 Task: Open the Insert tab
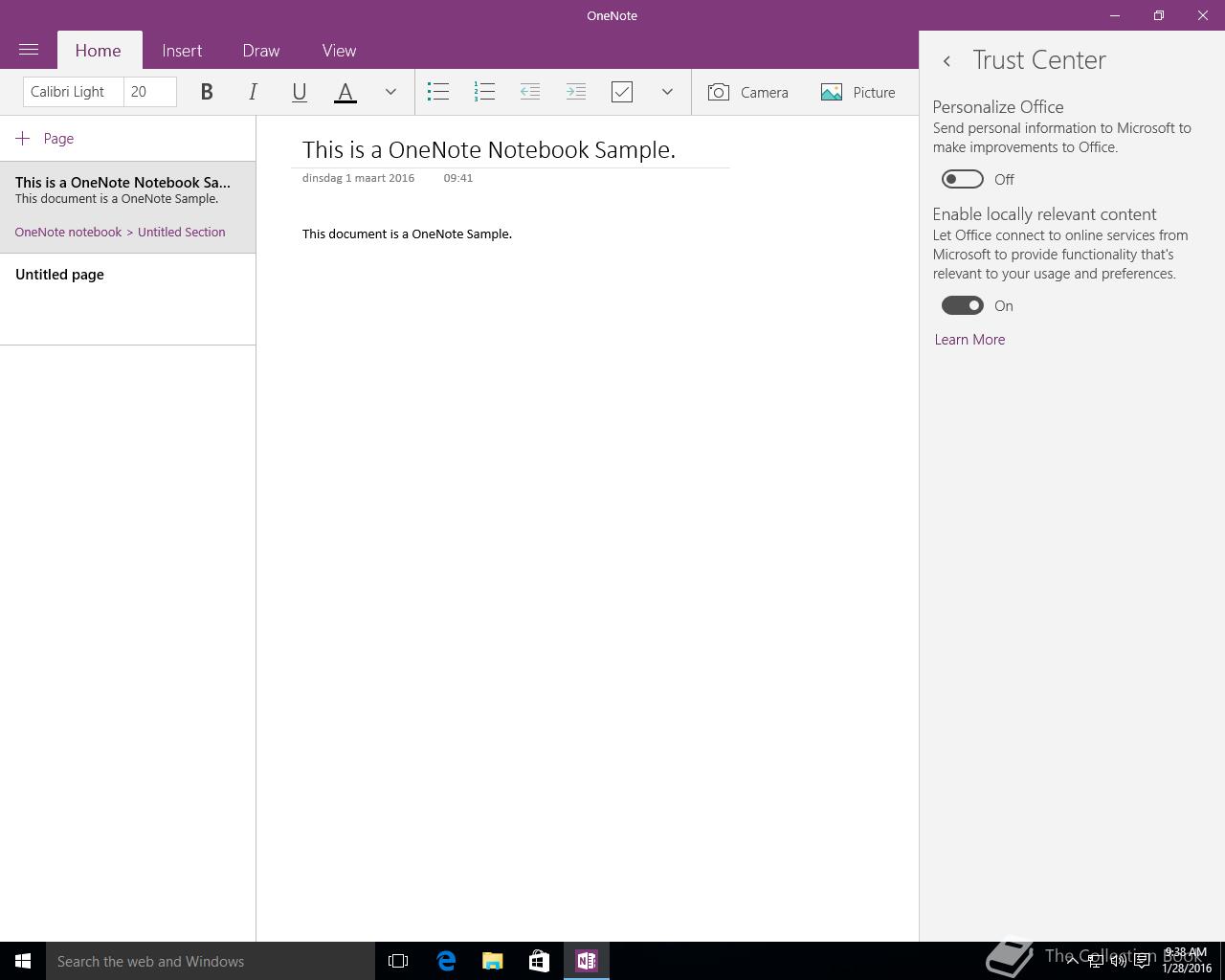pyautogui.click(x=182, y=51)
